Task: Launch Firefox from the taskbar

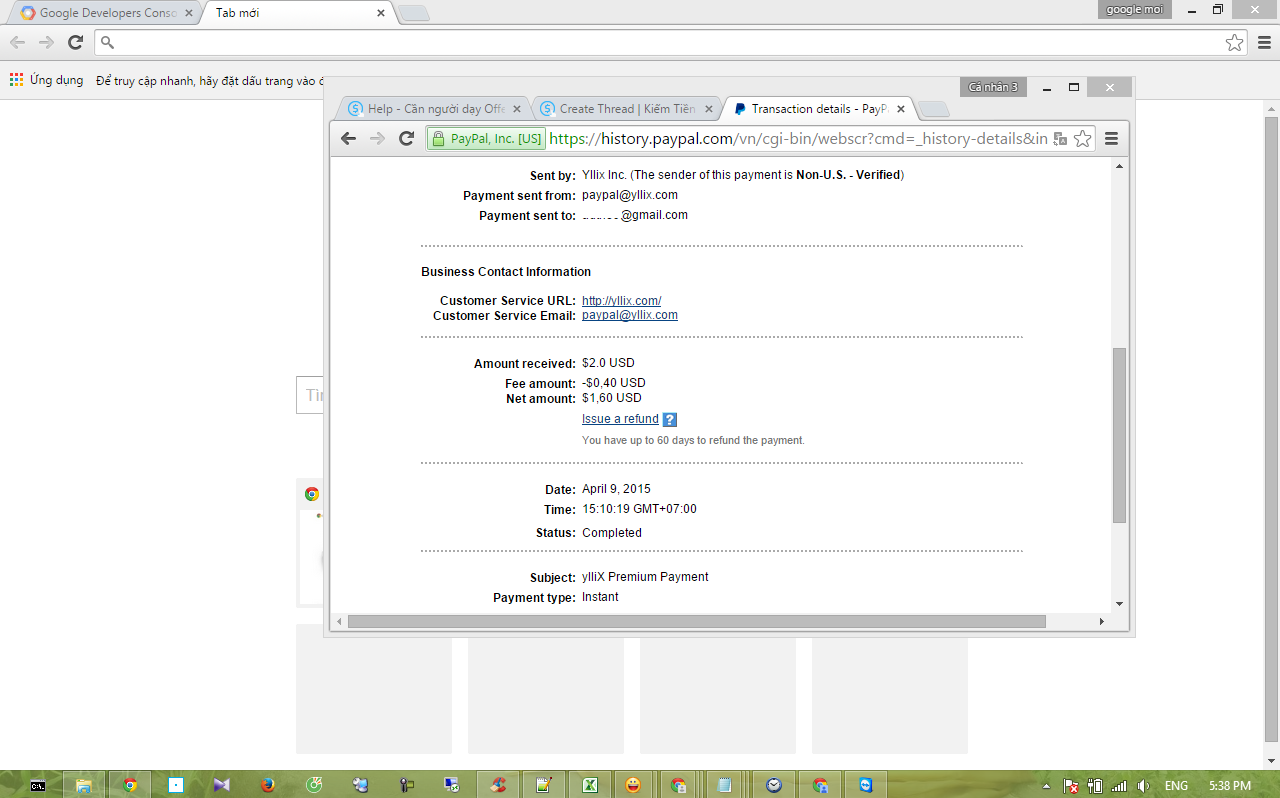Action: point(268,785)
